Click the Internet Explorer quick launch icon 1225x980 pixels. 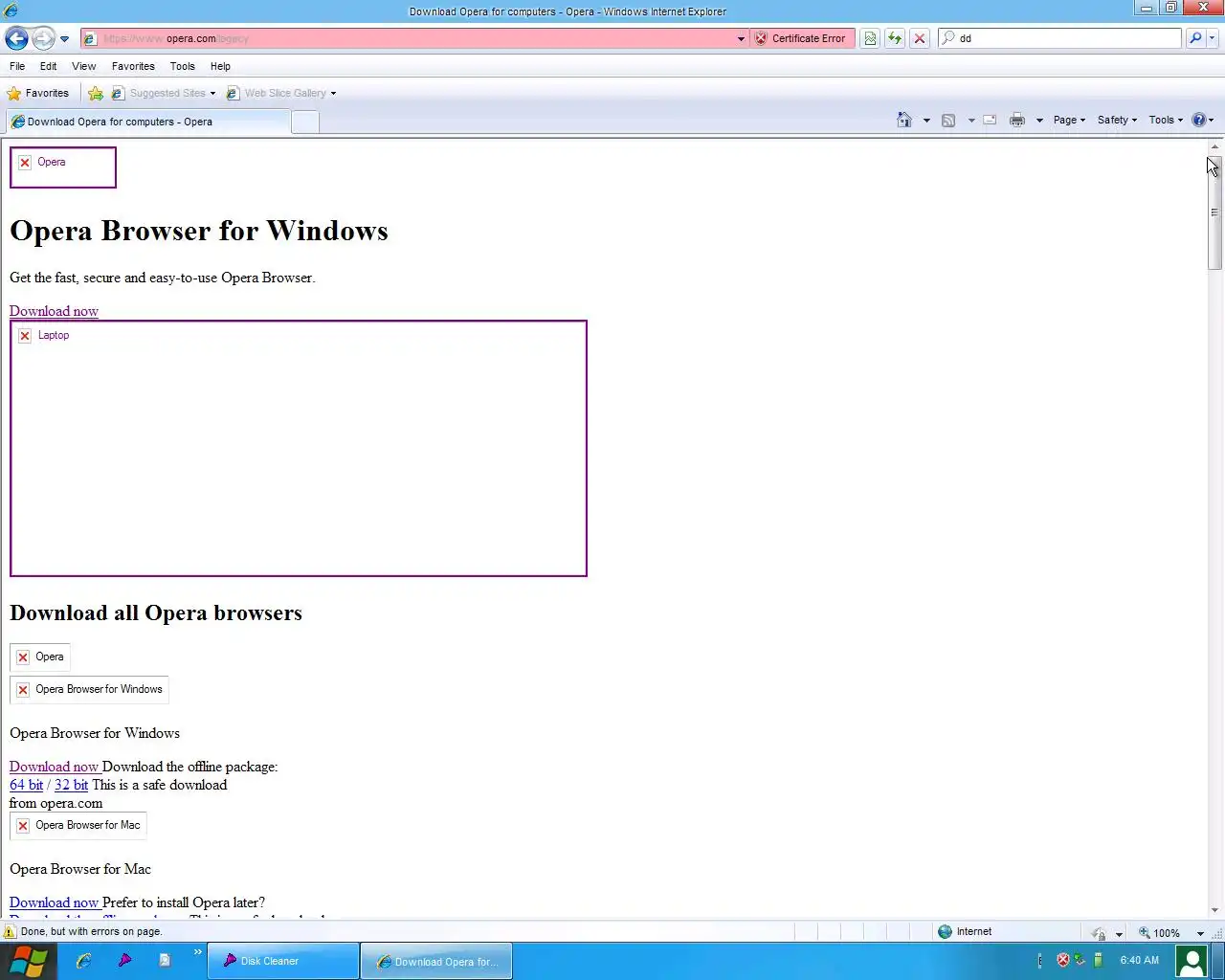pos(84,960)
